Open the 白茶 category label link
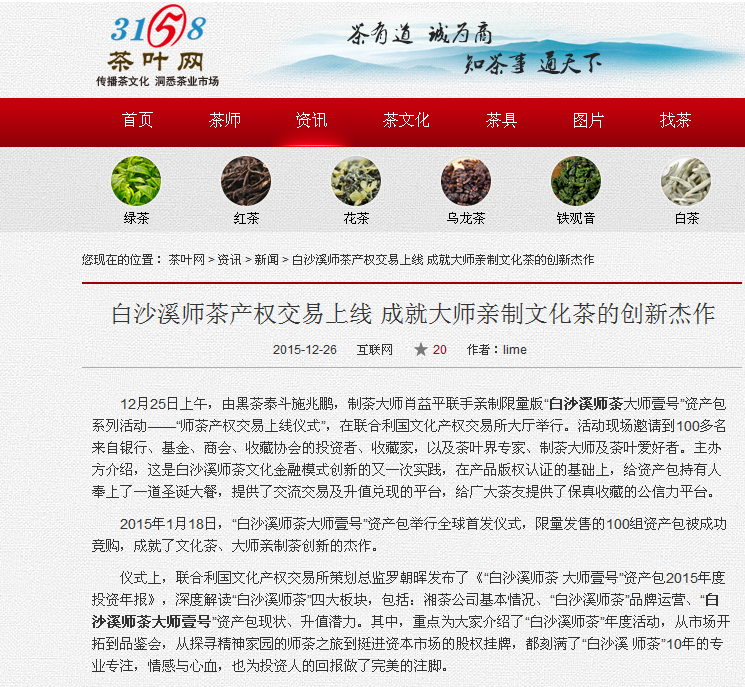This screenshot has height=687, width=745. pos(687,218)
